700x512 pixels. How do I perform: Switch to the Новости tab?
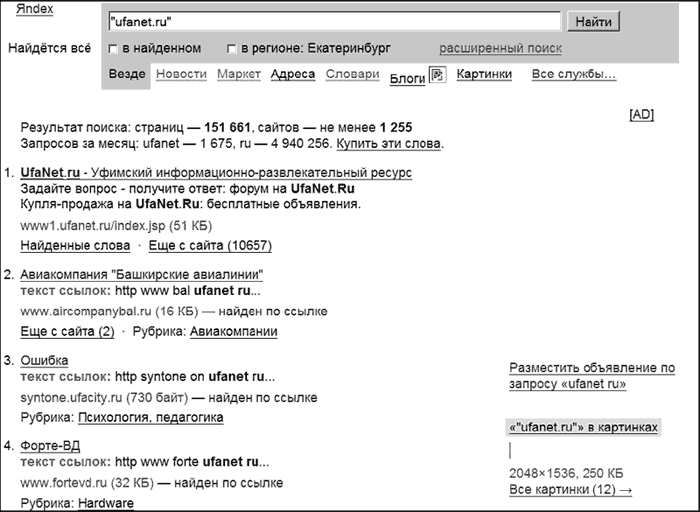[x=181, y=74]
